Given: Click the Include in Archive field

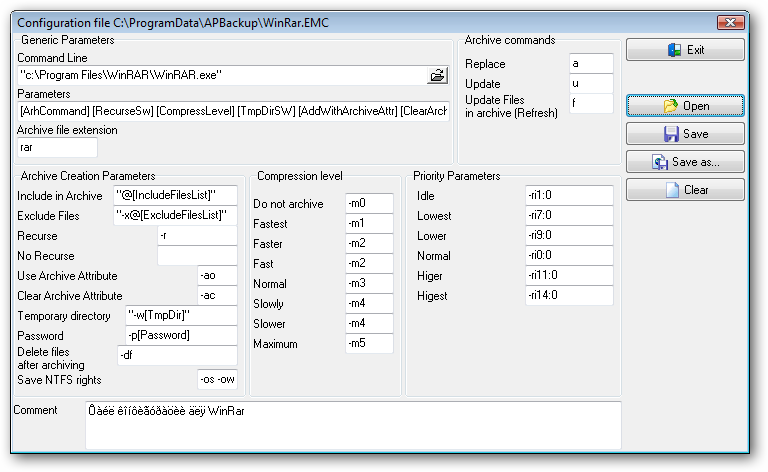Looking at the screenshot, I should pos(175,195).
